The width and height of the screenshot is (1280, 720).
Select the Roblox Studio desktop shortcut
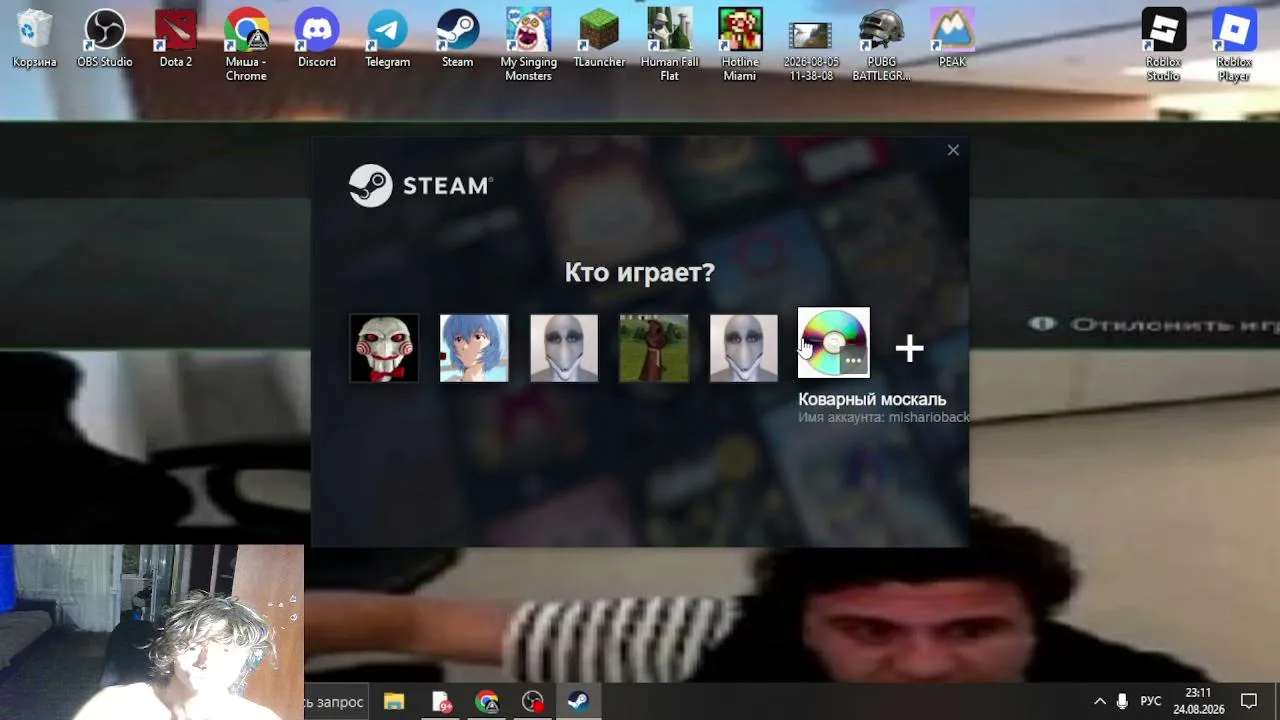click(1163, 45)
